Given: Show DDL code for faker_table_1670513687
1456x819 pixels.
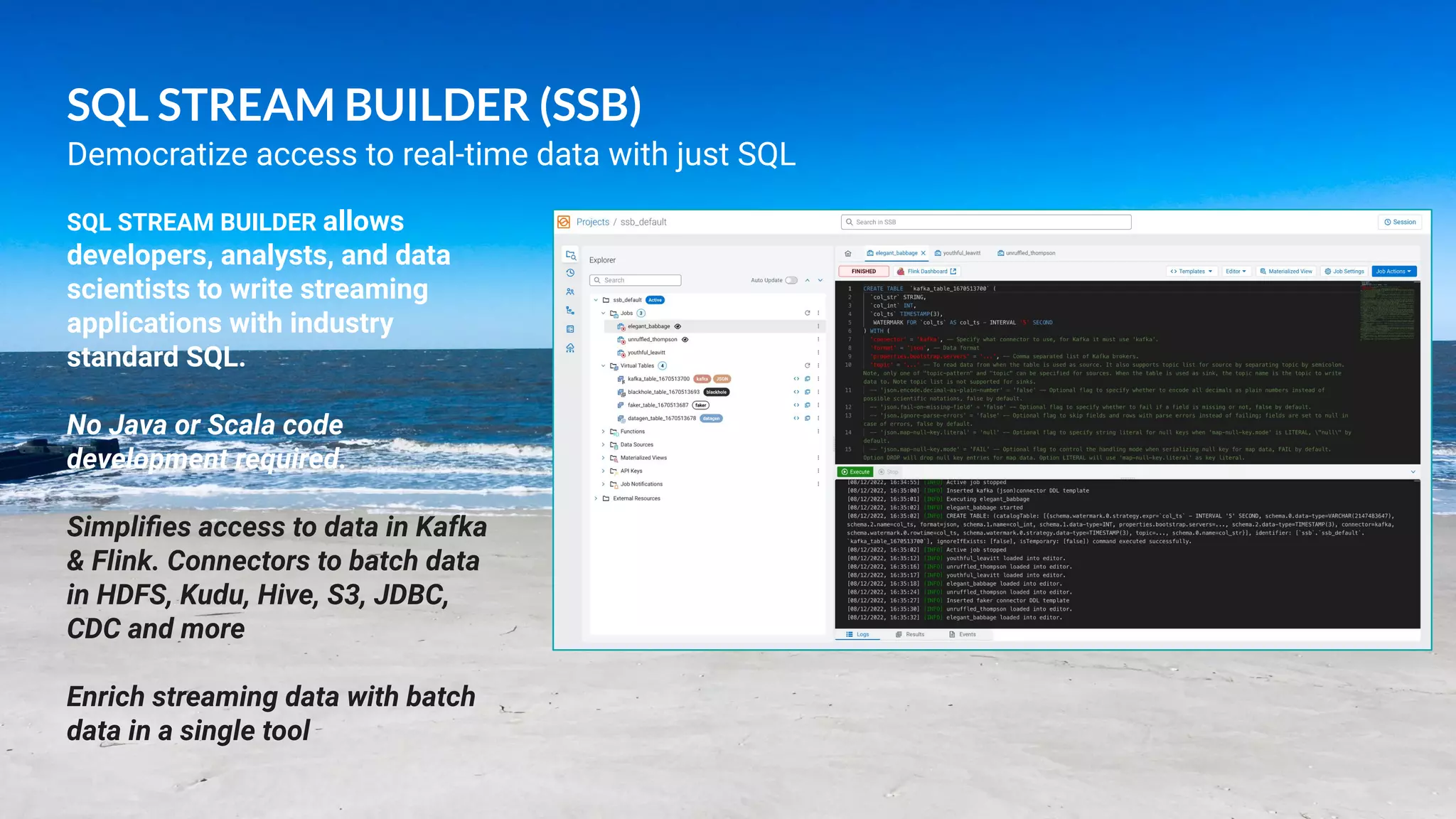Looking at the screenshot, I should 796,405.
